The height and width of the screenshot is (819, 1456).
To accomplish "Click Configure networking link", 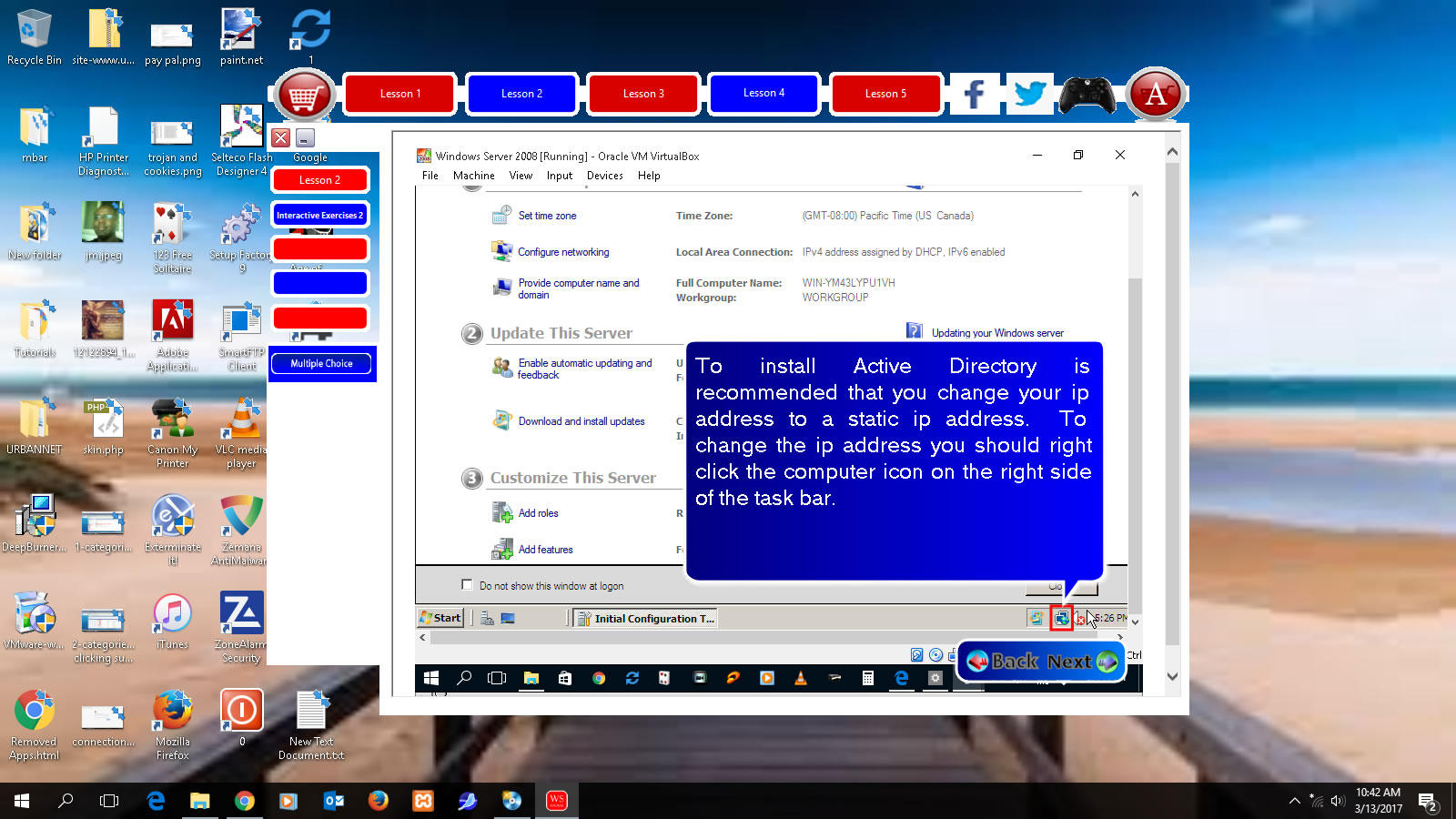I will point(563,252).
